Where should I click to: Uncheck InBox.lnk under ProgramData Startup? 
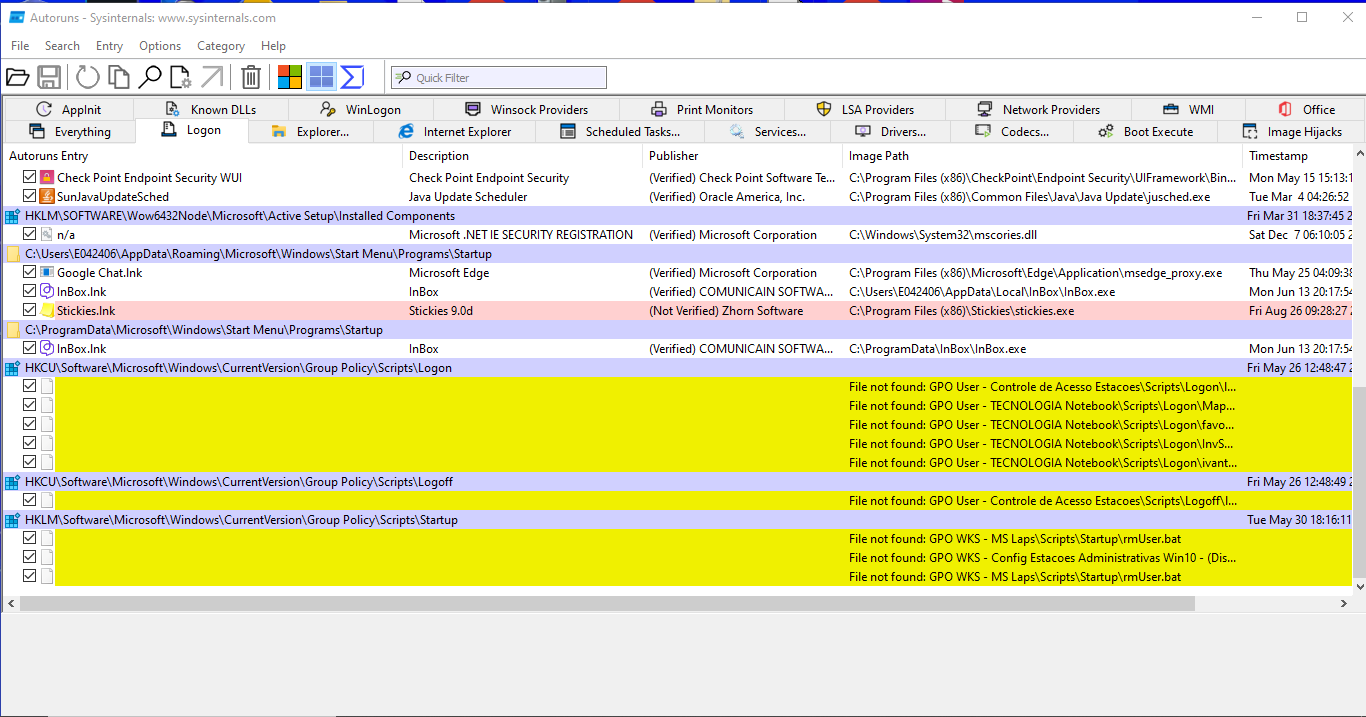30,349
